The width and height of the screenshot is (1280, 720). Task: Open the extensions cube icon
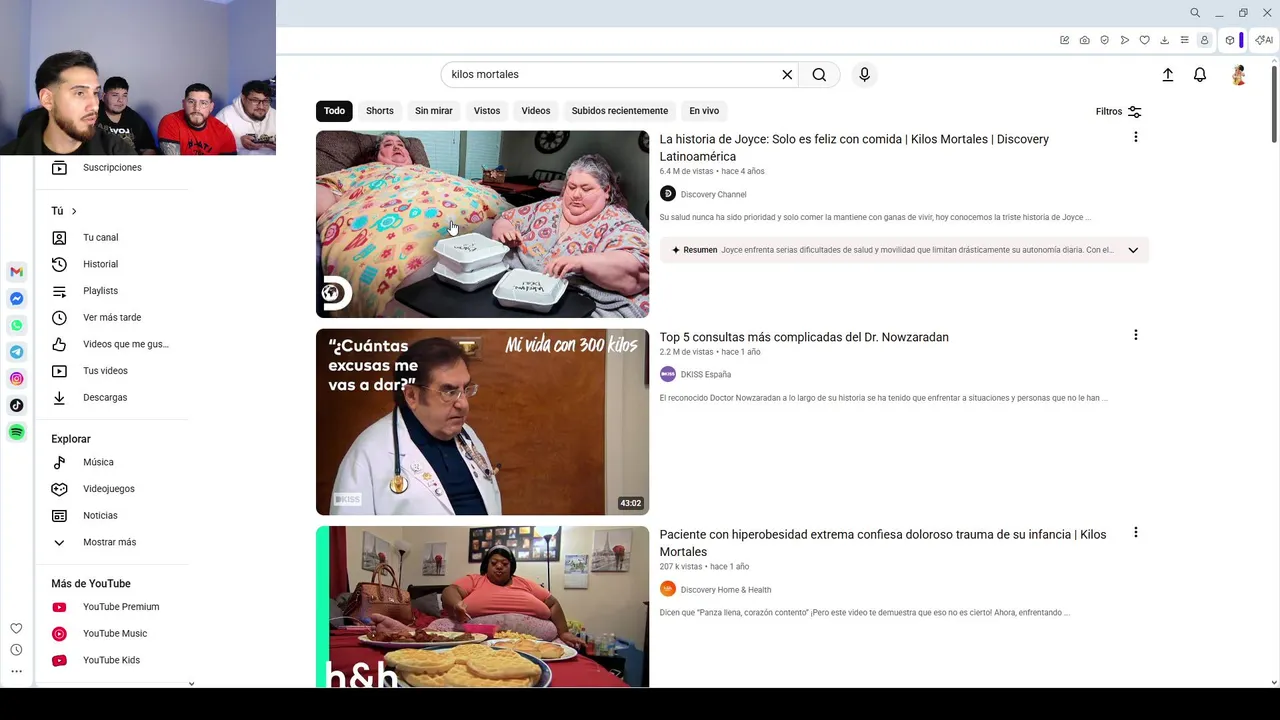1230,40
